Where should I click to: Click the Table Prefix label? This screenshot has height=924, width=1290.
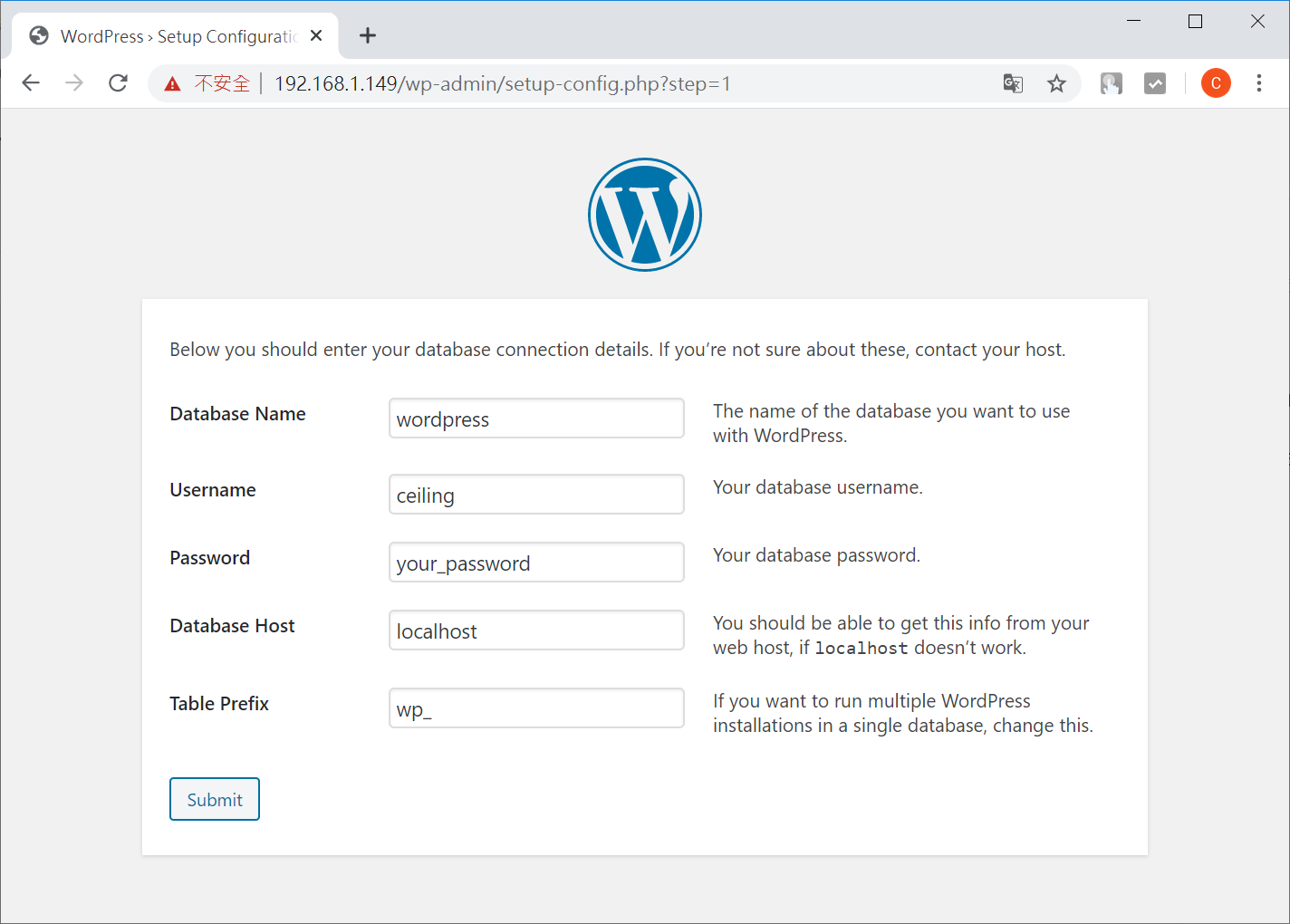219,704
